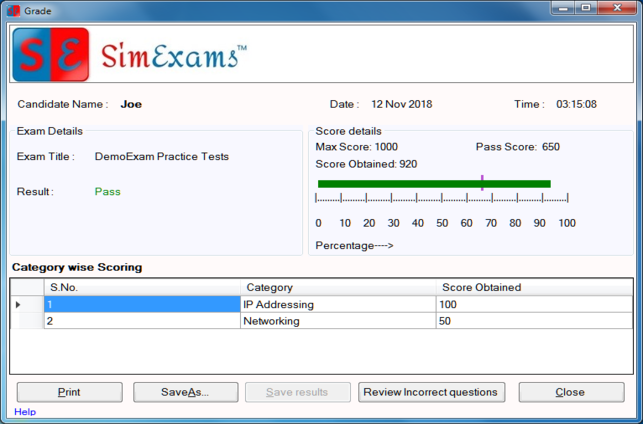
Task: Close the window with the red X
Action: click(617, 8)
